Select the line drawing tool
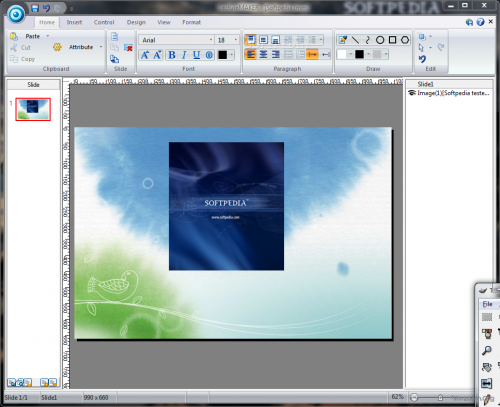Viewport: 500px width, 407px height. pyautogui.click(x=355, y=40)
